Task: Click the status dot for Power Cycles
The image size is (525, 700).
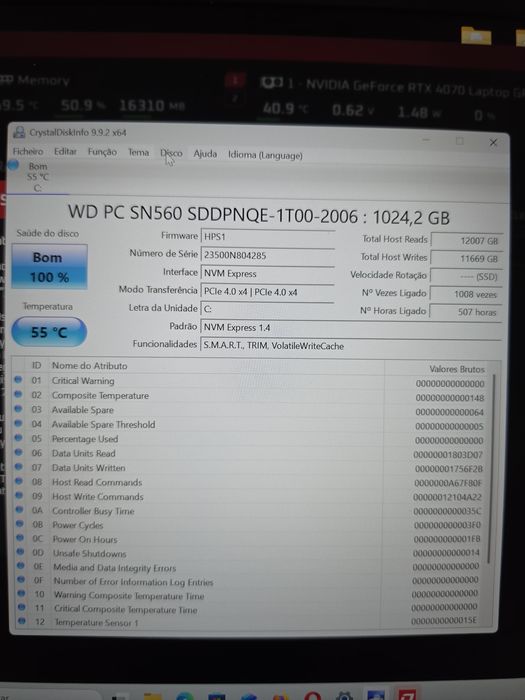Action: [x=20, y=524]
